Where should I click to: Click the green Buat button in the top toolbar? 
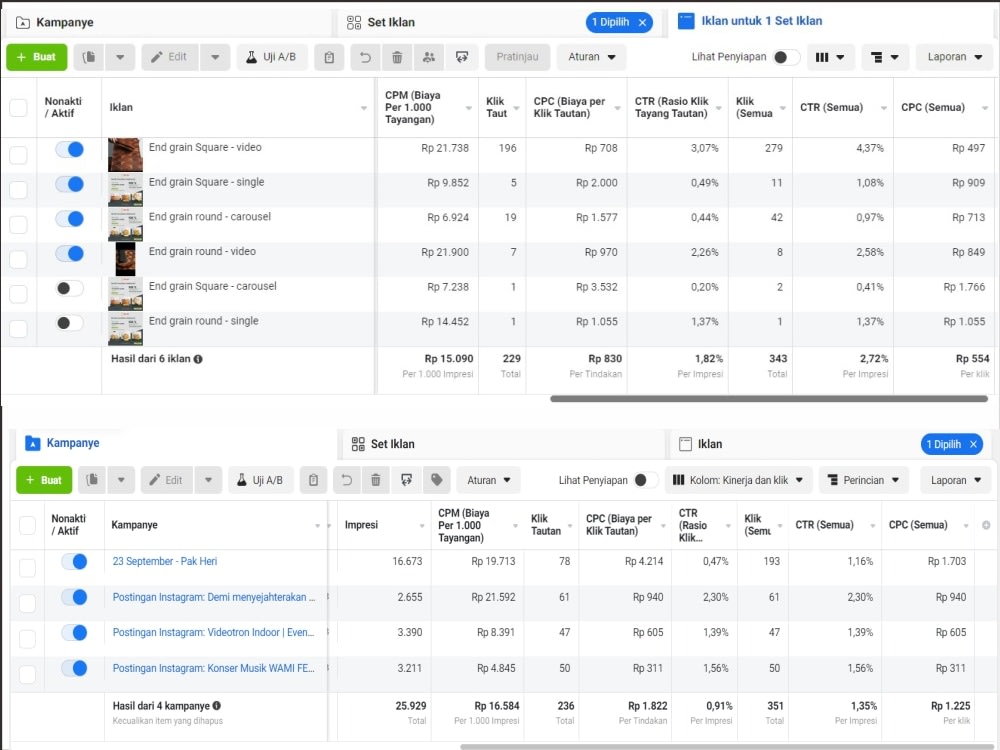(36, 57)
